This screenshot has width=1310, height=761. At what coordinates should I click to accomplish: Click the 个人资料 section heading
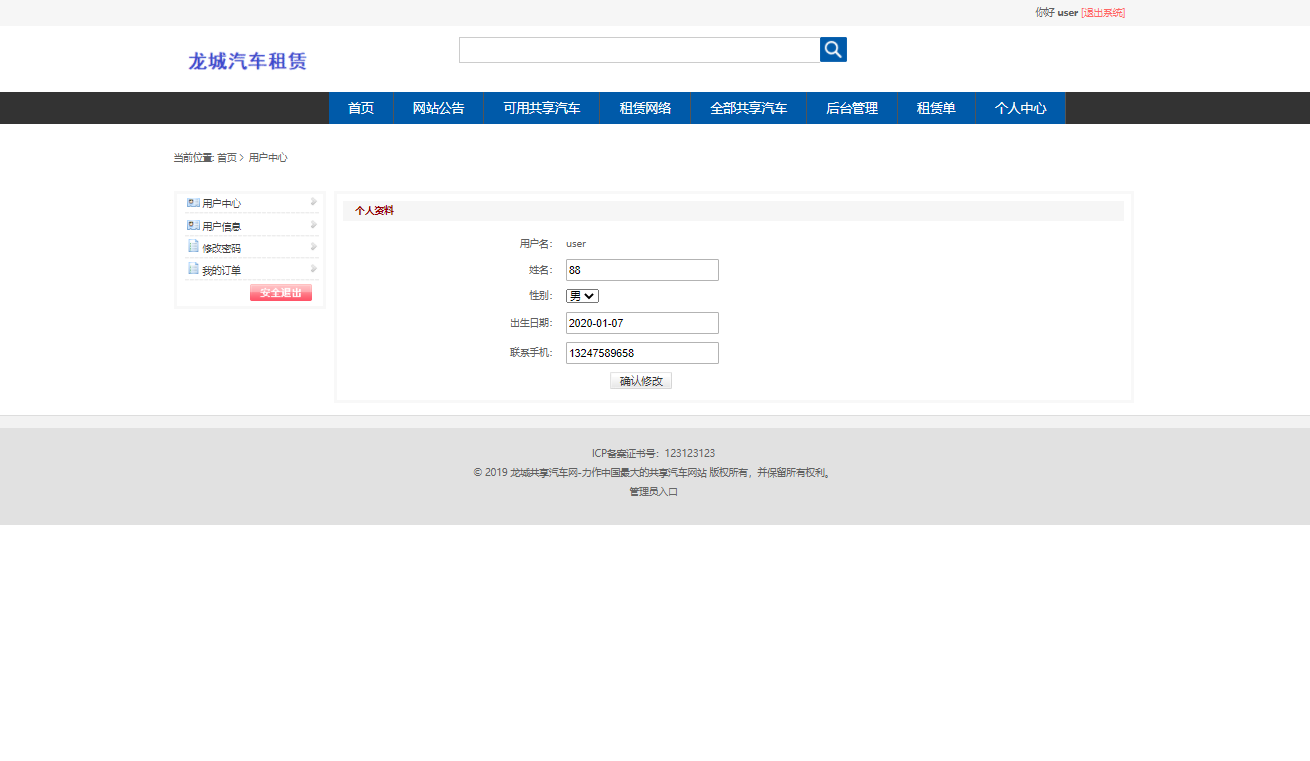click(x=374, y=211)
